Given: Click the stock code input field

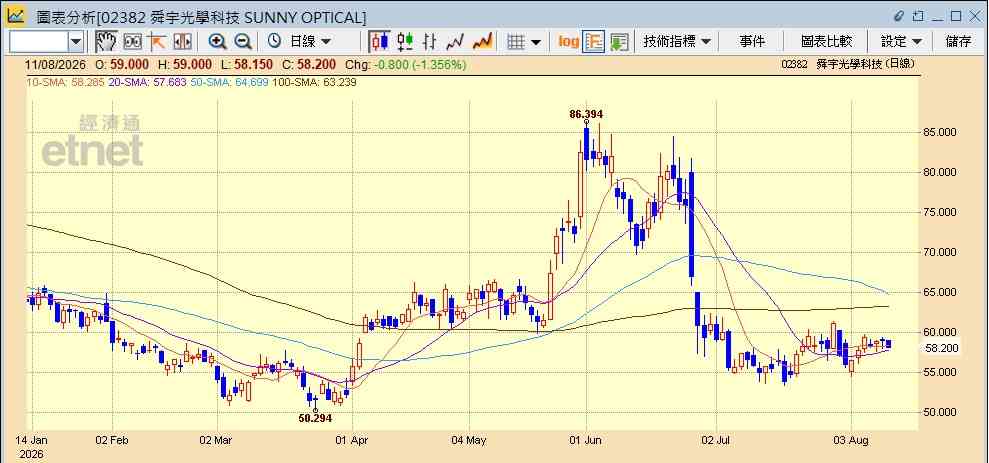Looking at the screenshot, I should [x=38, y=42].
